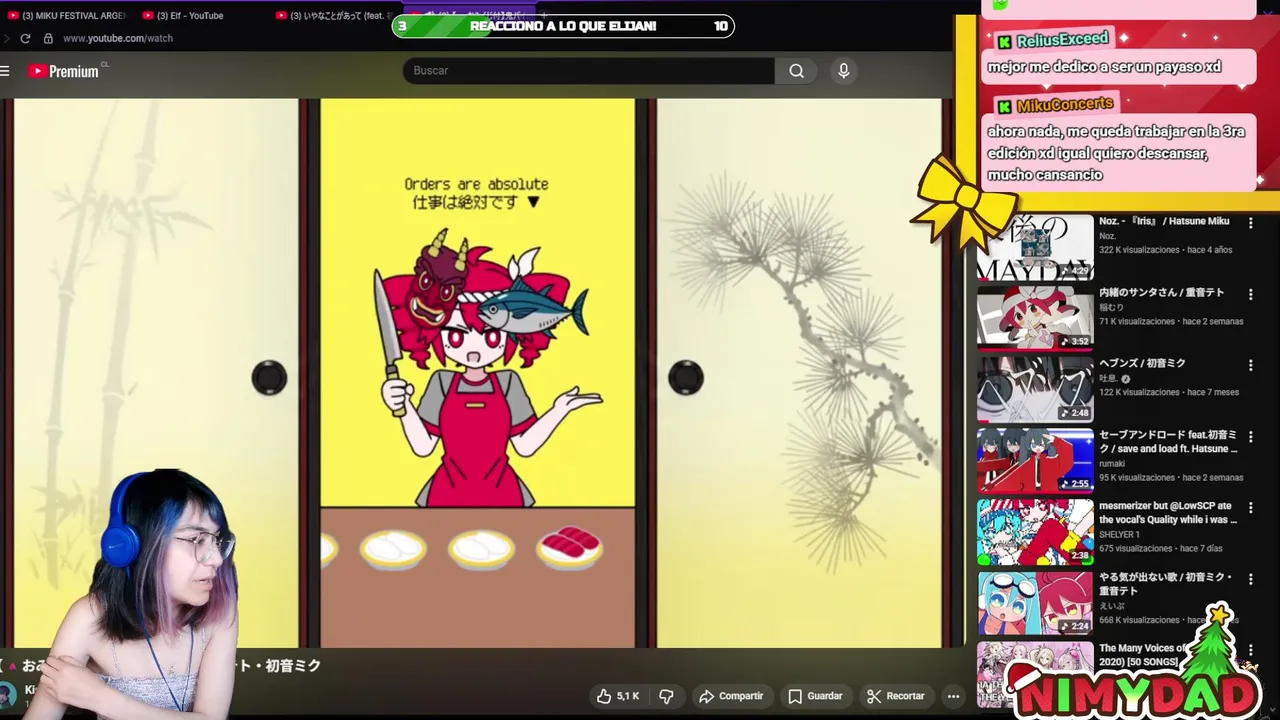Viewport: 1280px width, 720px height.
Task: Open options menu for ヘブンズ video
Action: [x=1250, y=365]
